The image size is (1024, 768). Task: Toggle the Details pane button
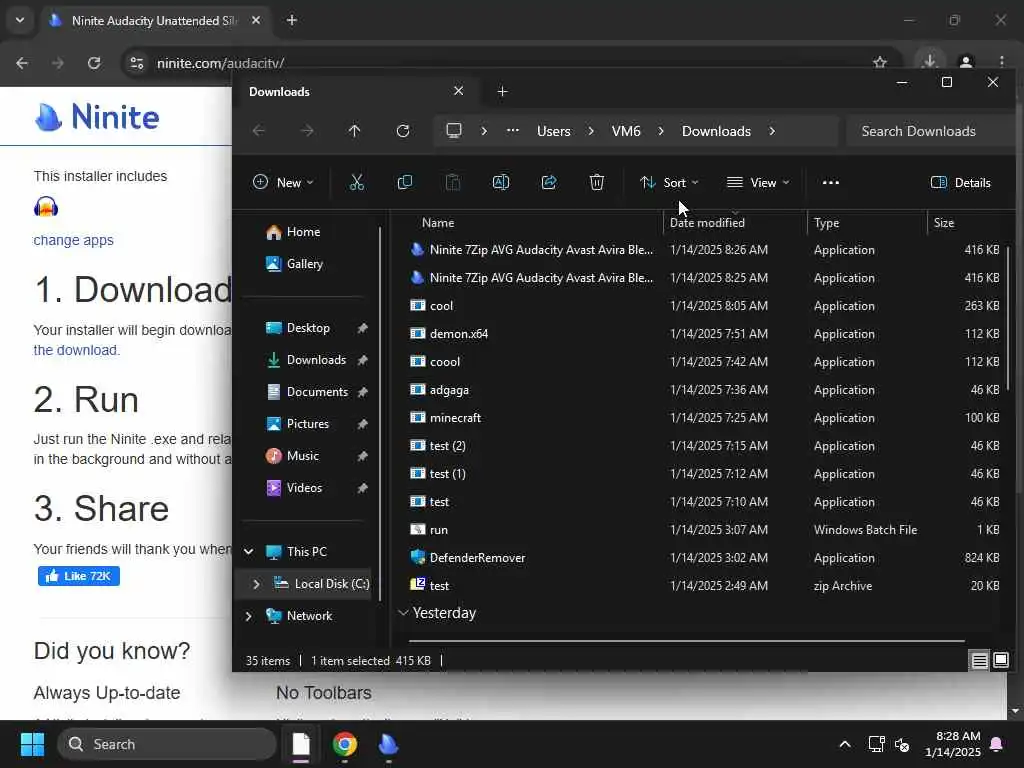pos(961,183)
